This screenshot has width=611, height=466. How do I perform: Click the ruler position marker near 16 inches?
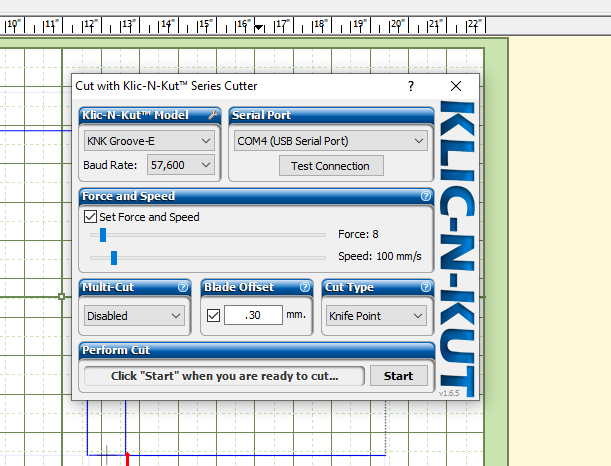coord(259,27)
